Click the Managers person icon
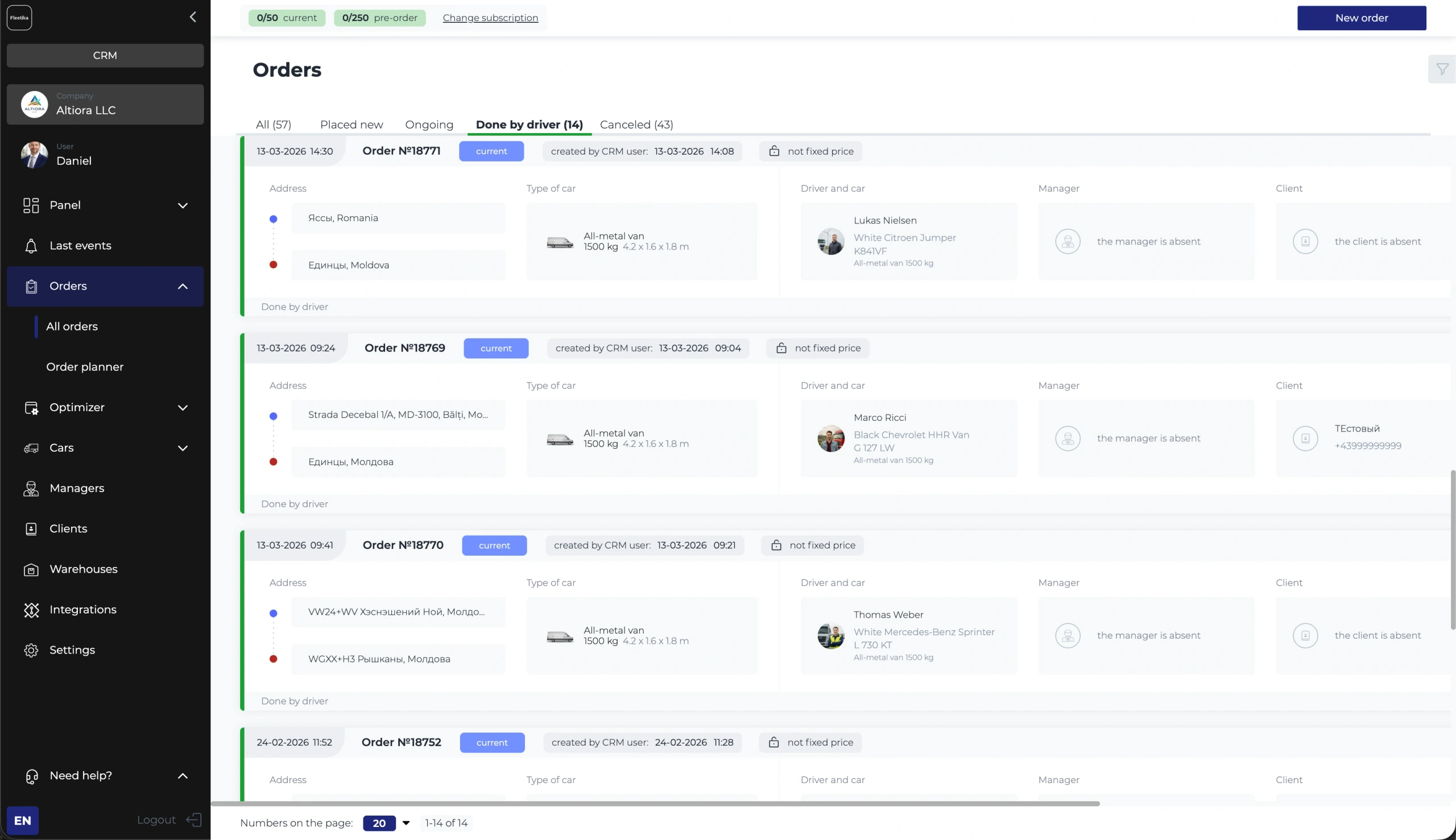 [x=31, y=489]
